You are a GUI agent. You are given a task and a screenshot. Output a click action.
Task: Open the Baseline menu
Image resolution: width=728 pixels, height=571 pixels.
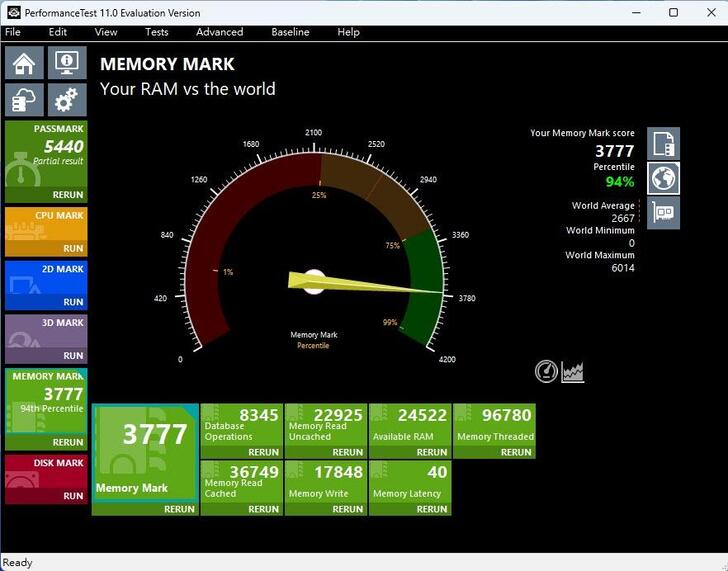click(x=290, y=32)
